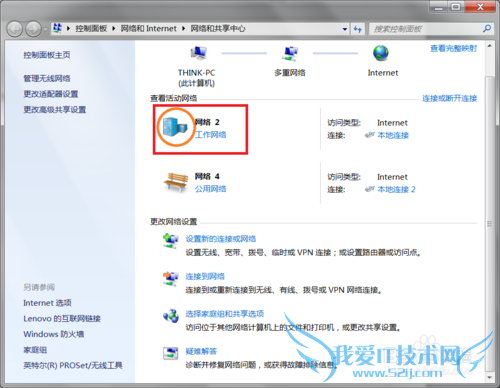Click 公用网络 link under 网络 4
Image resolution: width=500 pixels, height=388 pixels.
point(211,189)
